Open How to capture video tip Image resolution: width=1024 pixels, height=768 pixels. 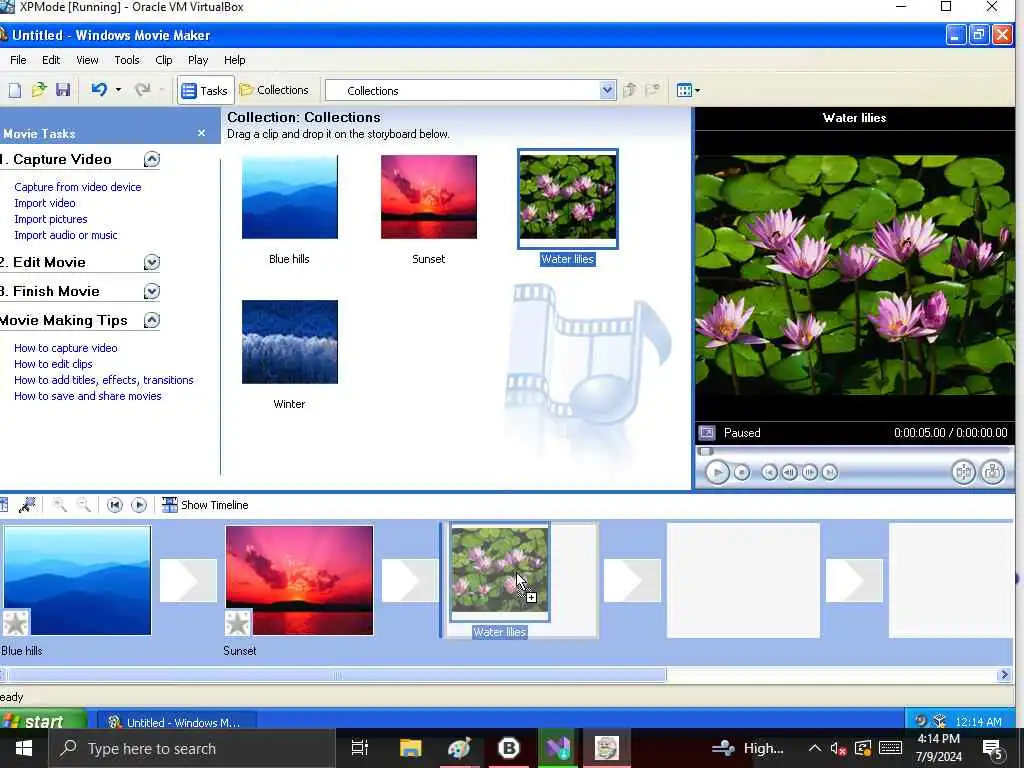66,348
